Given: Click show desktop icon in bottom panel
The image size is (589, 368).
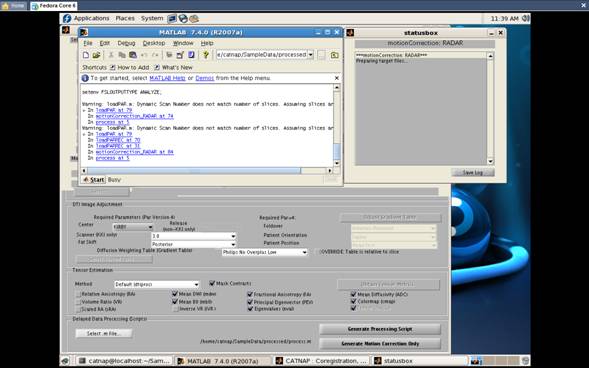Looking at the screenshot, I should pyautogui.click(x=65, y=361).
